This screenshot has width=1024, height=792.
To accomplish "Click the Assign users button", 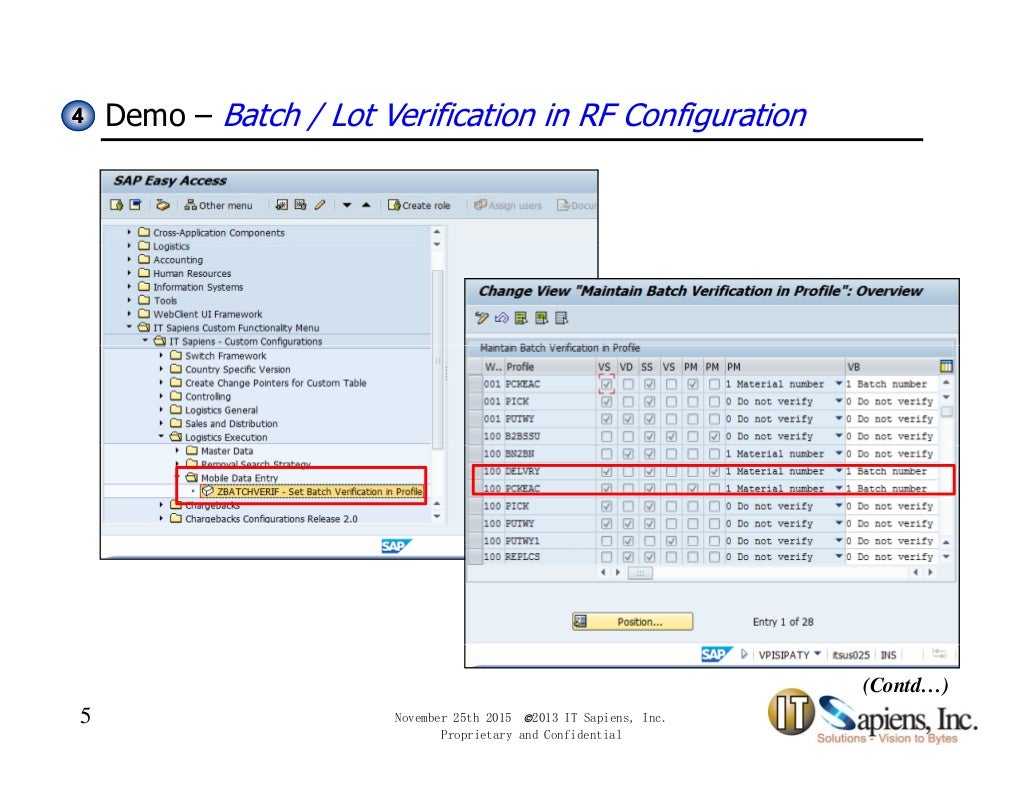I will (x=508, y=205).
